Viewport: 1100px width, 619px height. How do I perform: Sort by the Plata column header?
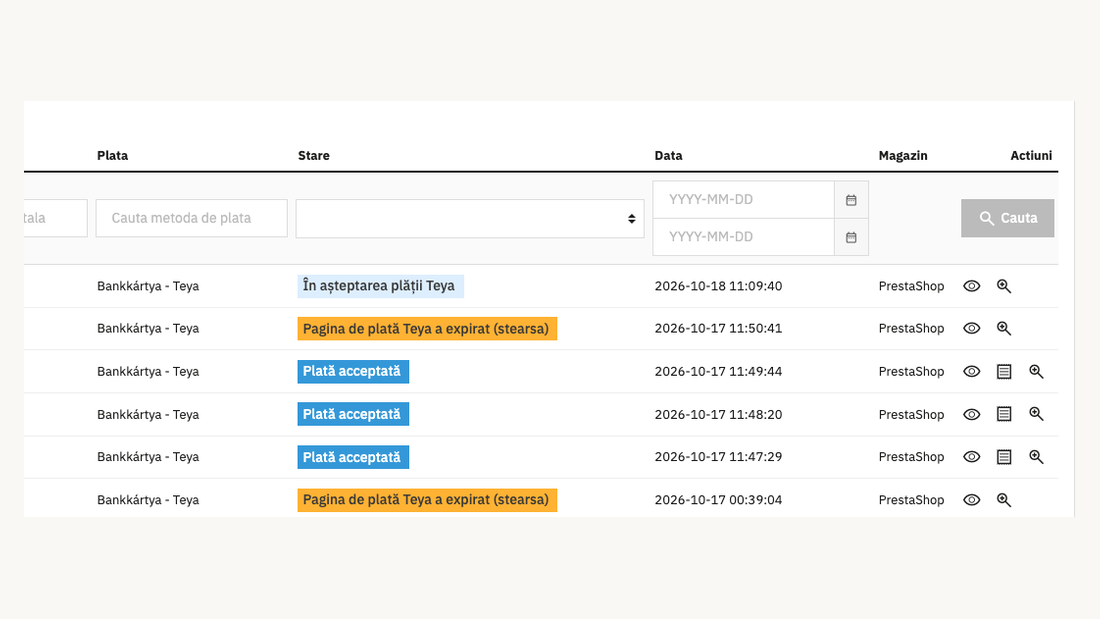(112, 156)
